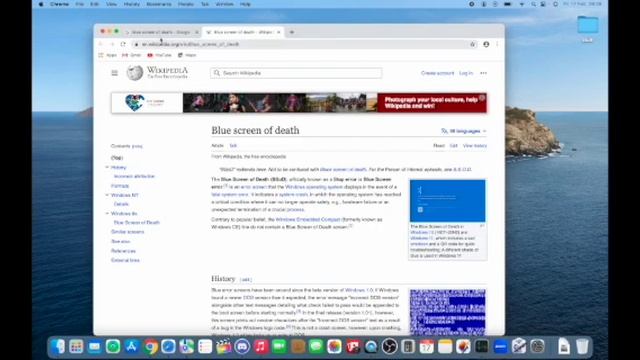Collapse the Windows 9x section in contents
The width and height of the screenshot is (640, 360).
click(x=107, y=213)
